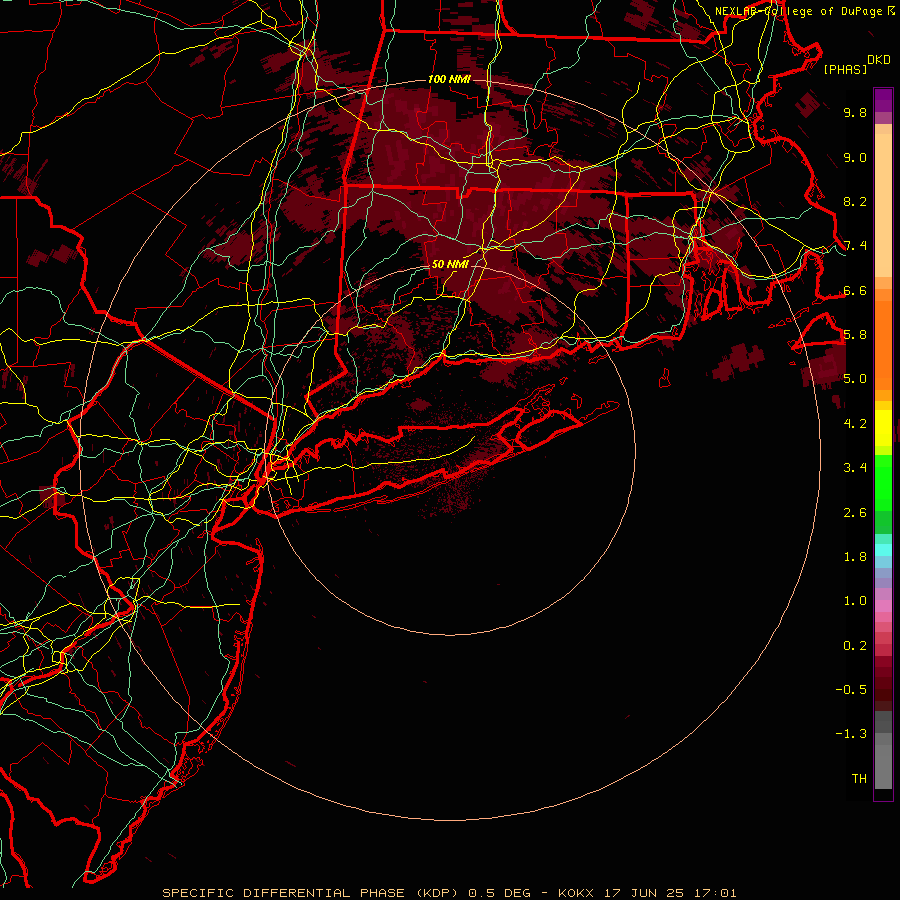Click the 2.6 color scale value
The height and width of the screenshot is (900, 900).
tap(855, 513)
